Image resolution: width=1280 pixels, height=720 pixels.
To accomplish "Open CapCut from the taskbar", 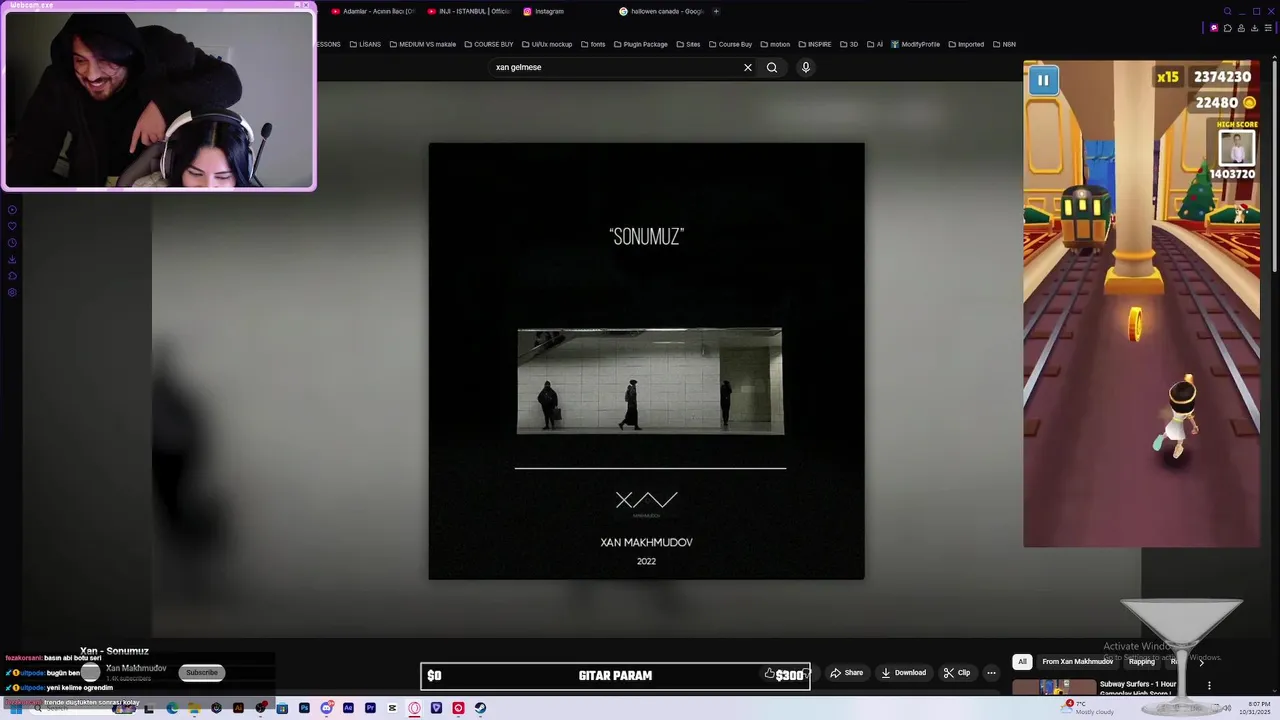I will click(392, 708).
